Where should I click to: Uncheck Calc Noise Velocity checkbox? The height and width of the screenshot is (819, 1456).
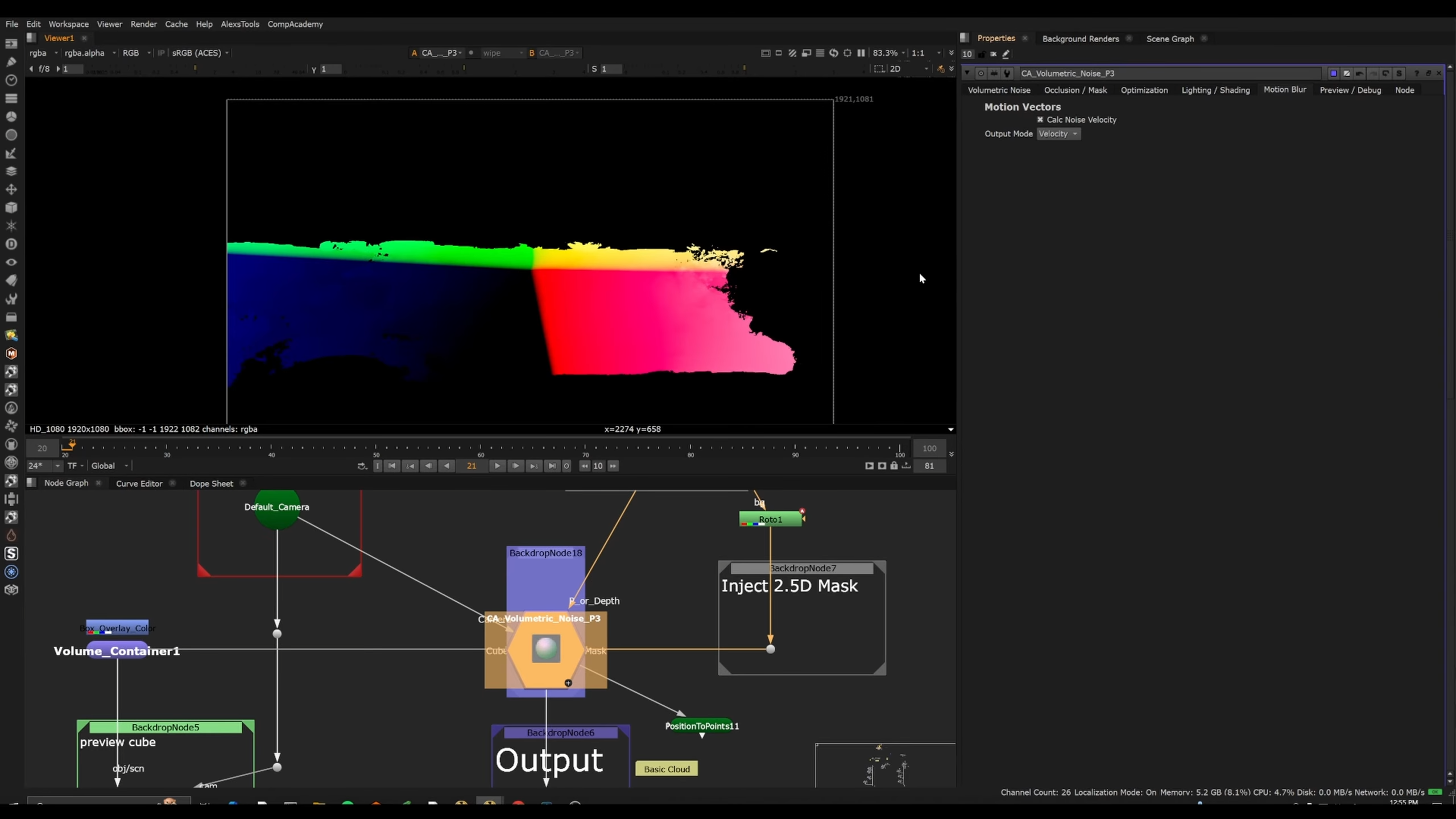pyautogui.click(x=1040, y=119)
